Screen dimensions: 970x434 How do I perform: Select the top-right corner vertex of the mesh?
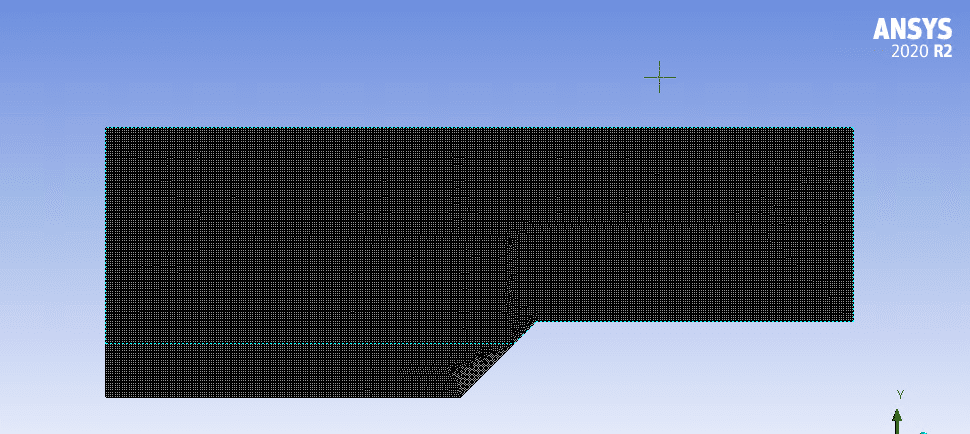(852, 128)
